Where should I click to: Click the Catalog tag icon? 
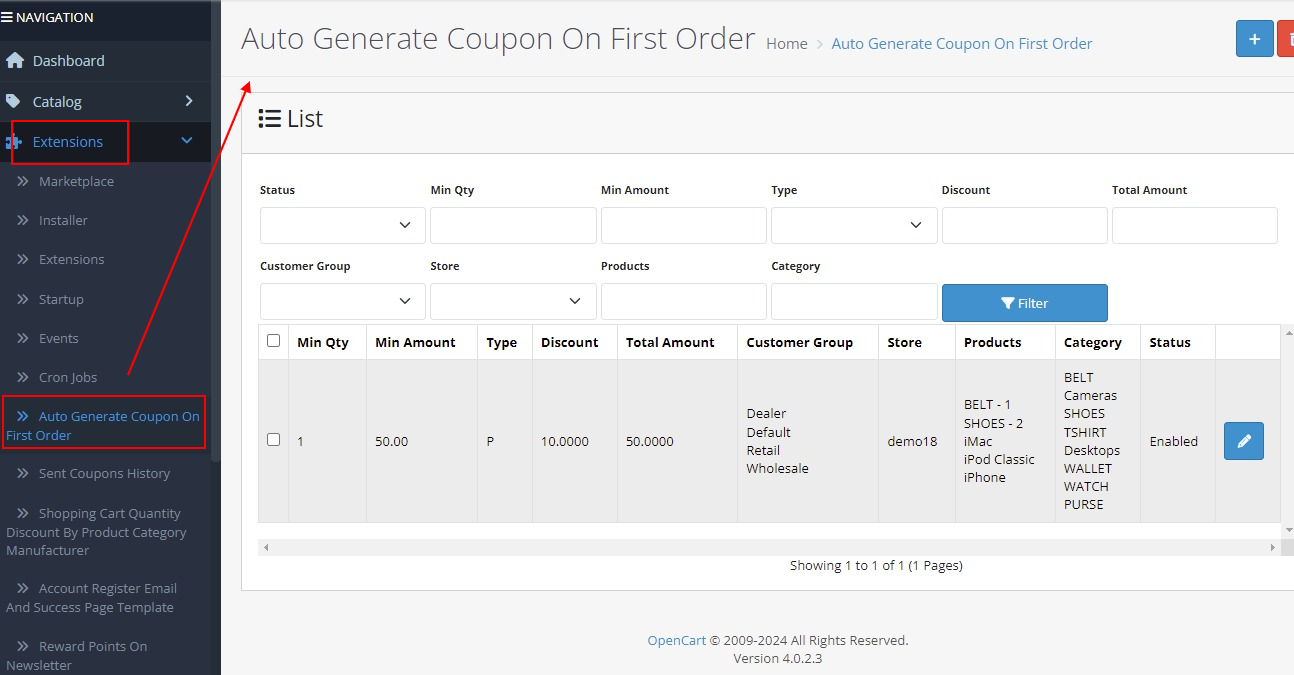(x=13, y=101)
